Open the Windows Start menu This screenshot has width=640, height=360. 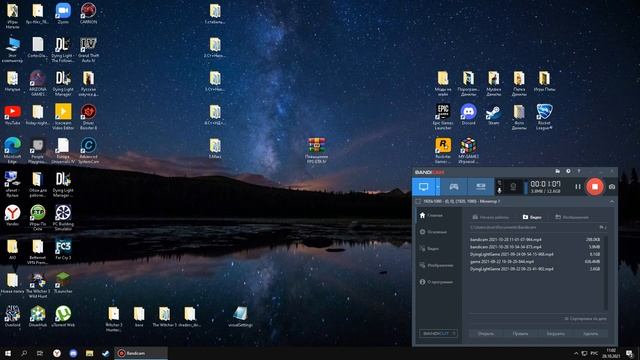pyautogui.click(x=8, y=353)
